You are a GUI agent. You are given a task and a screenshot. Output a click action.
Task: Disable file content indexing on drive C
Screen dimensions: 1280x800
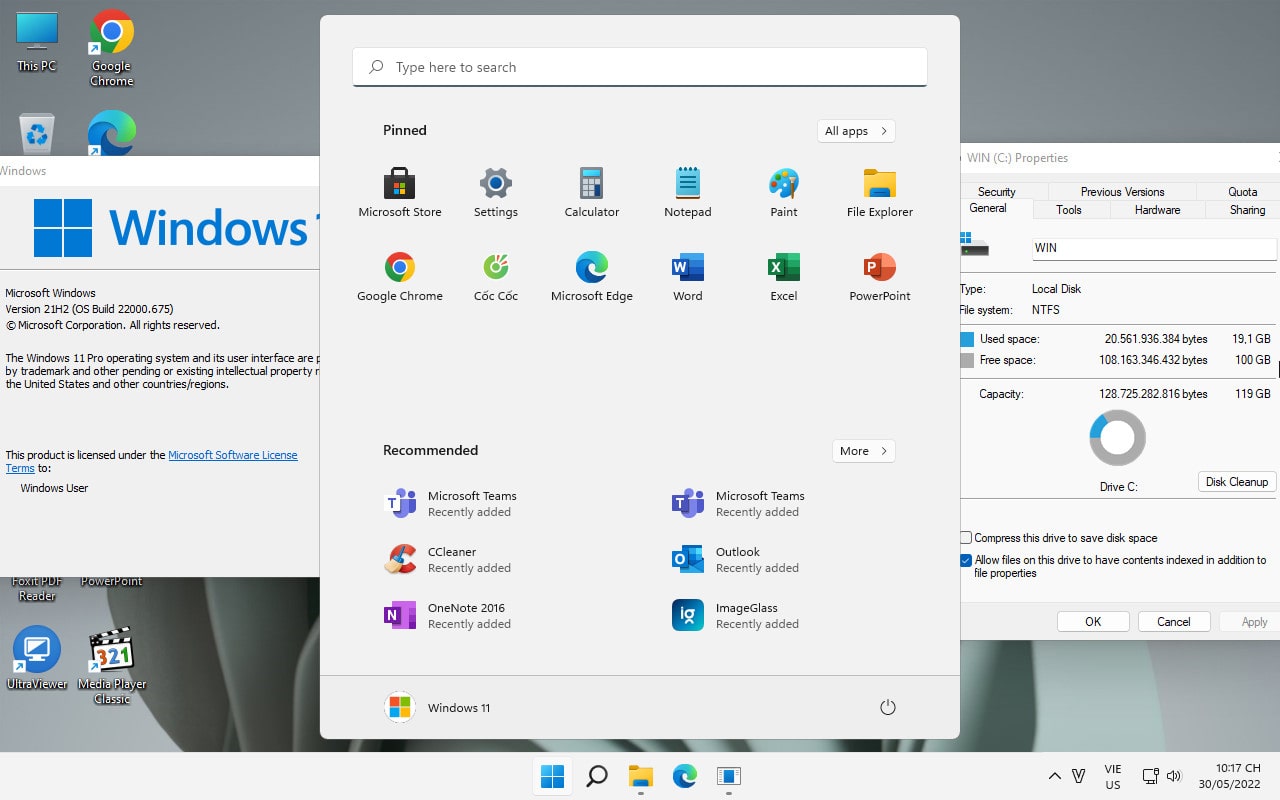[x=965, y=560]
